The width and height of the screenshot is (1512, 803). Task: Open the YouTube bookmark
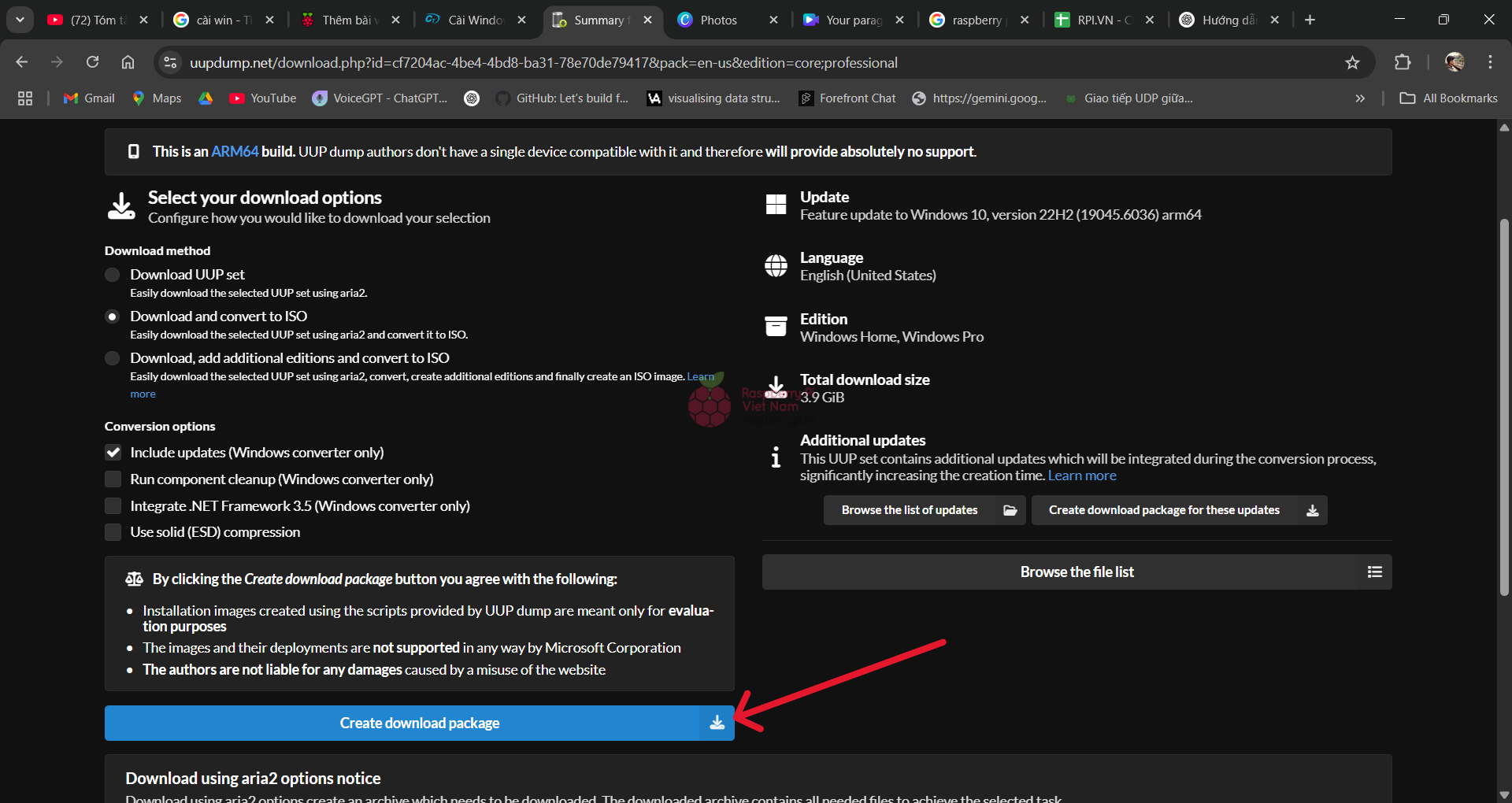[263, 98]
